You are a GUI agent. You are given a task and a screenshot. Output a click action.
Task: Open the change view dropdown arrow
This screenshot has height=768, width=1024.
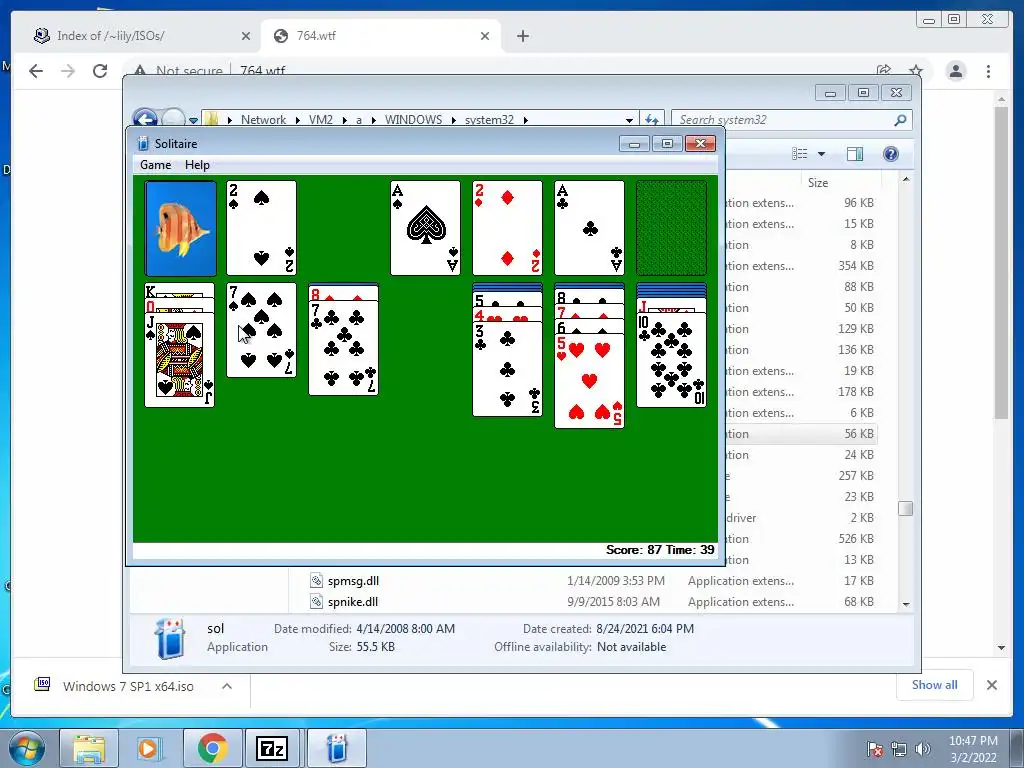[822, 154]
